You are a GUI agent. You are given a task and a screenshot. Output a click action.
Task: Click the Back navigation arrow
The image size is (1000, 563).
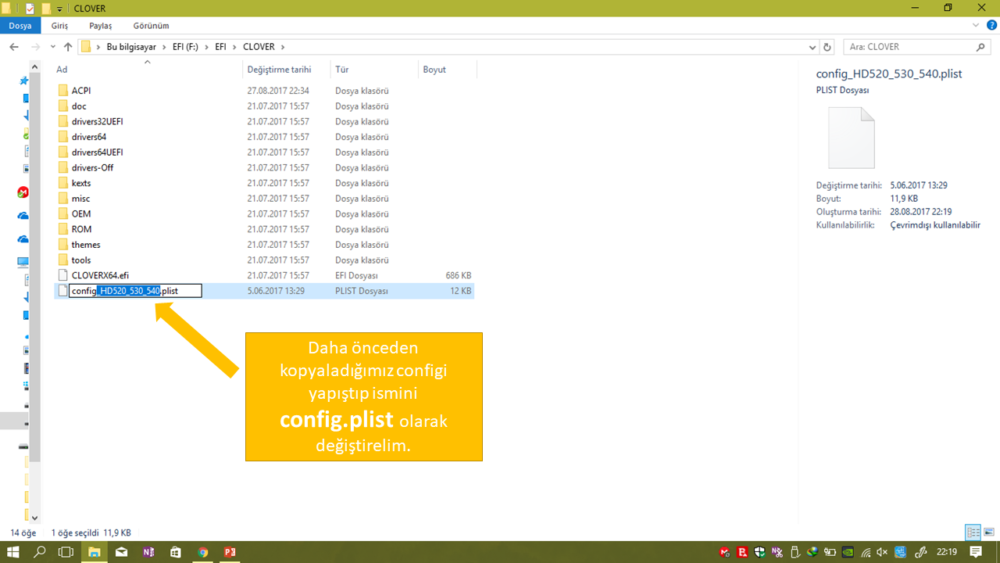[14, 47]
